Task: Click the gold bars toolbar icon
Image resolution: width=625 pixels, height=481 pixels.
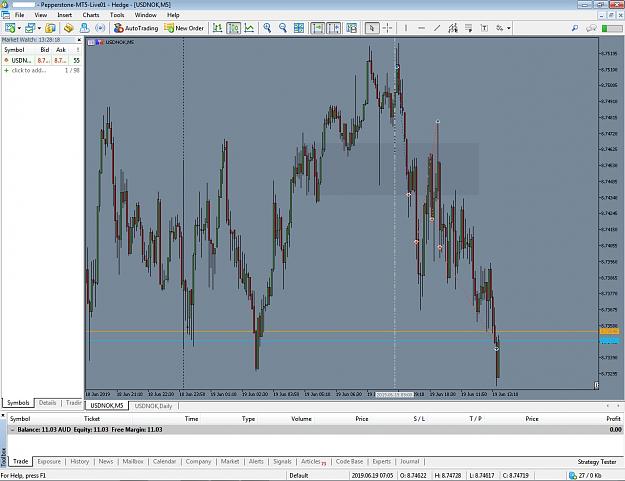Action: 69,28
